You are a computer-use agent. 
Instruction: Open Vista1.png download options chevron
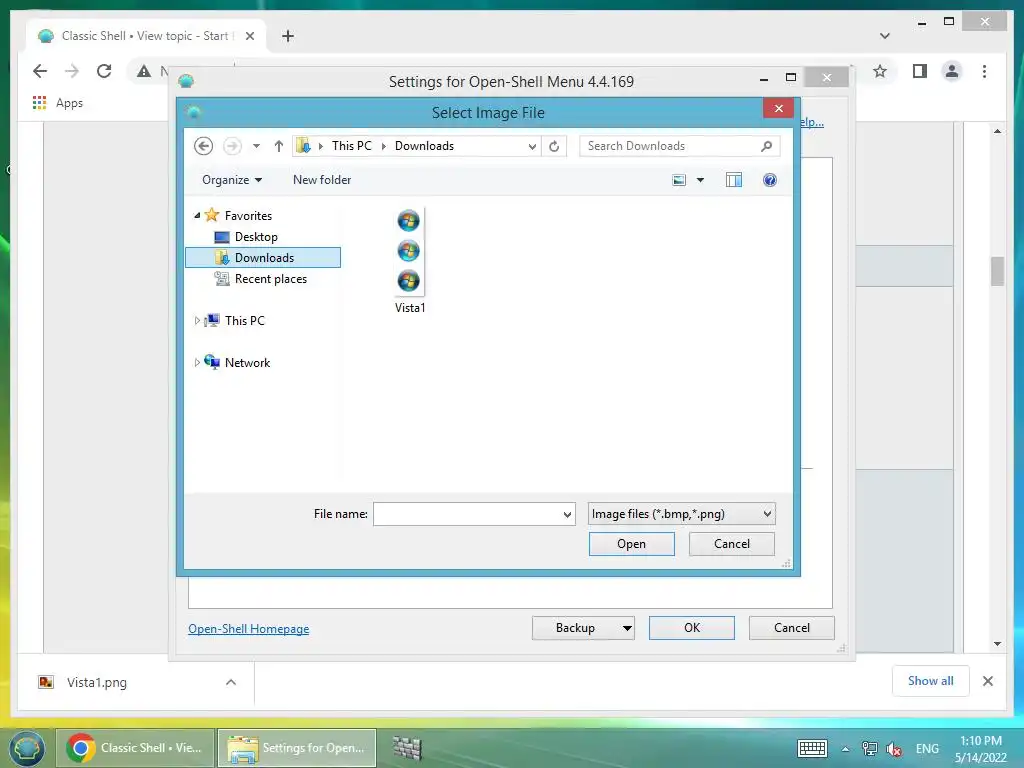231,682
